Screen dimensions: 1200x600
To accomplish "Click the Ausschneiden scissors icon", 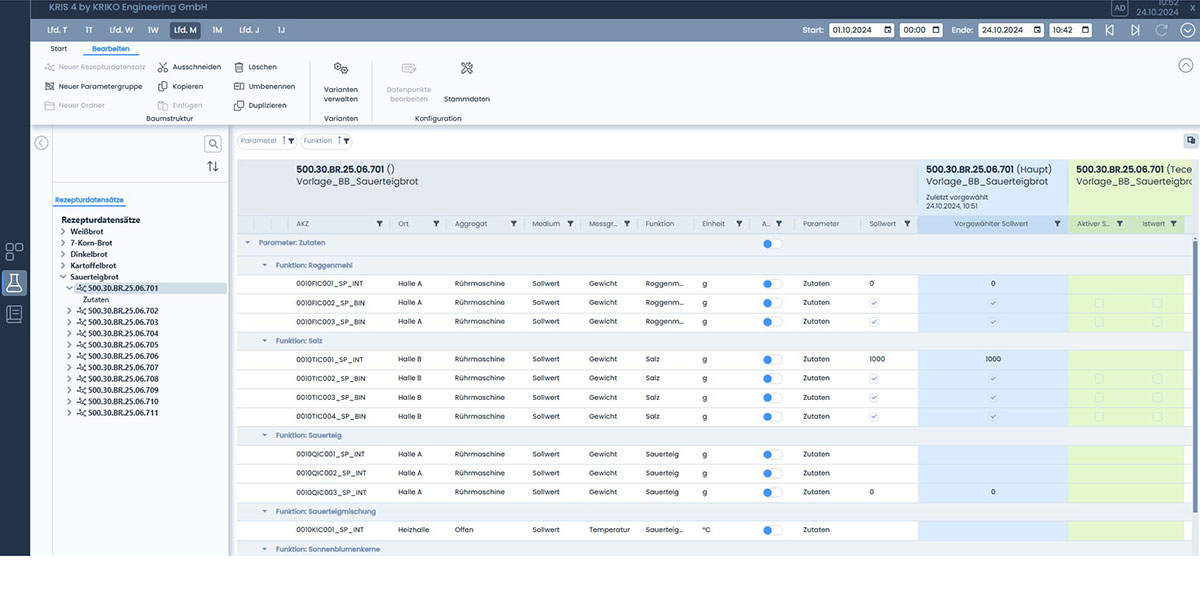I will [163, 67].
